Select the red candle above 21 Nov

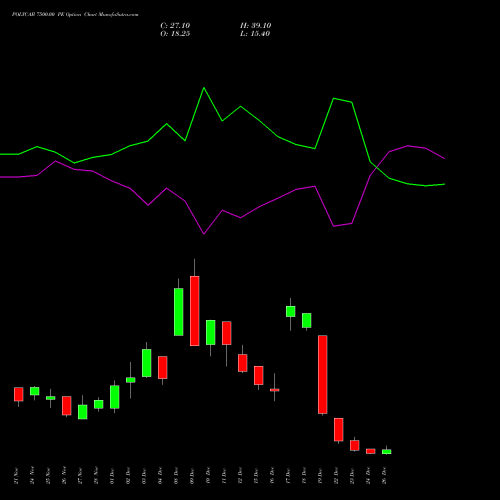[x=19, y=394]
